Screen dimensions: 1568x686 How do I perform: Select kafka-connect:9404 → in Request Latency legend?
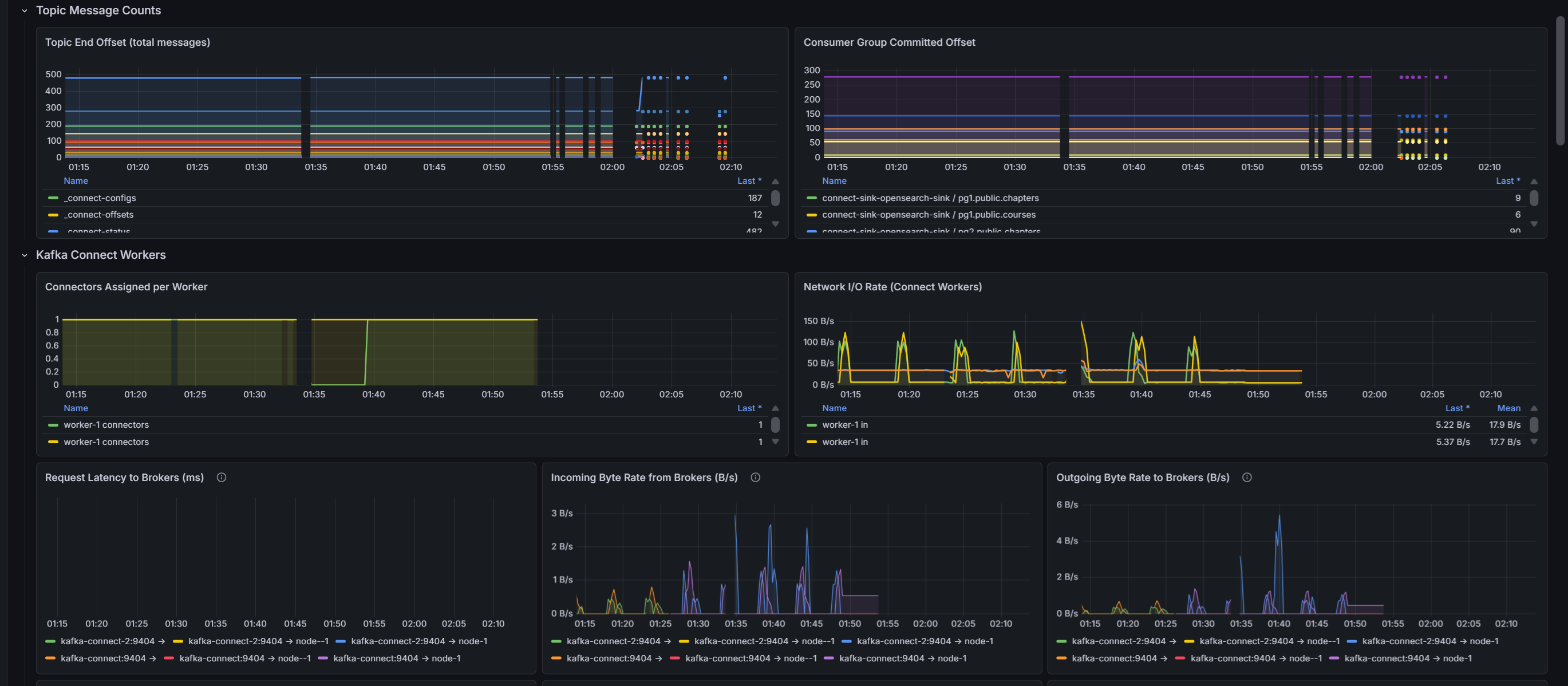pos(108,659)
